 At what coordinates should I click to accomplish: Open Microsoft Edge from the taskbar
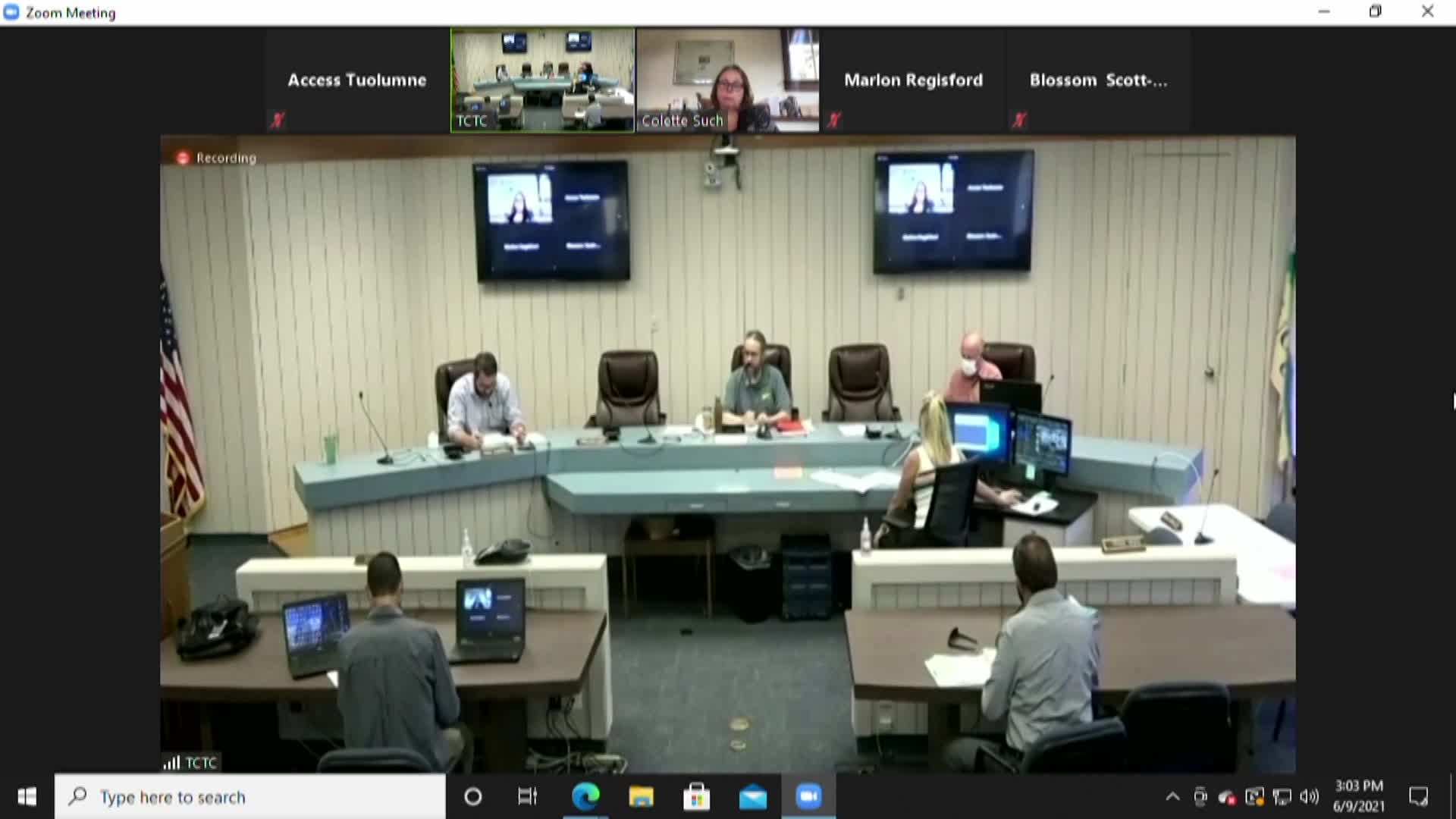tap(585, 797)
